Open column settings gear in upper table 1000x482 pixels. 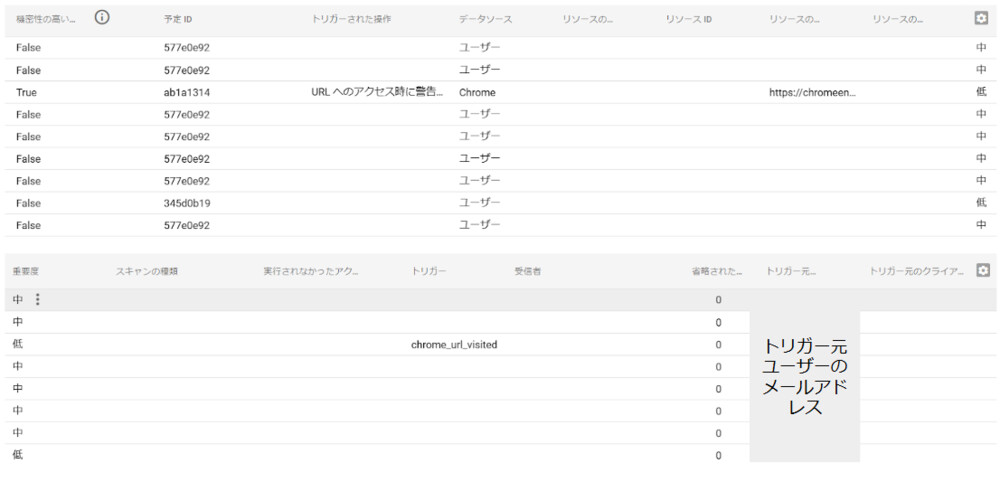coord(981,18)
